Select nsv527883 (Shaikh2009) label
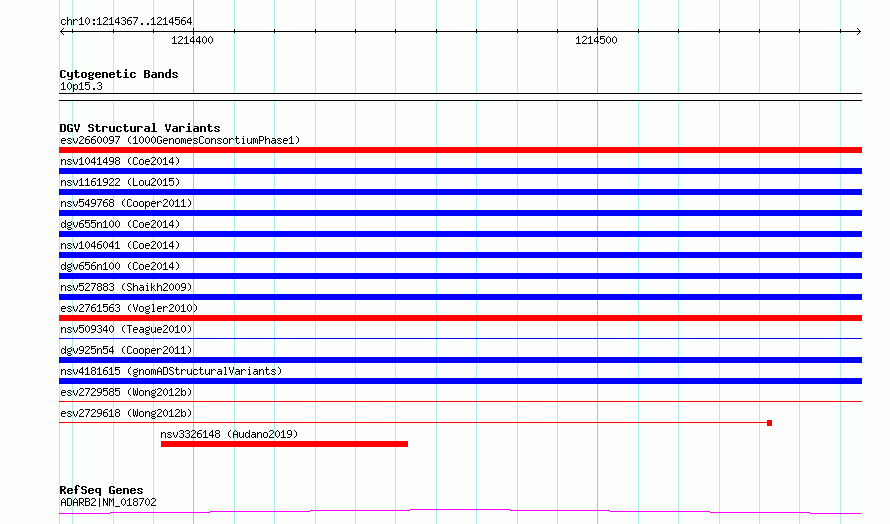Viewport: 890px width, 524px height. 126,287
